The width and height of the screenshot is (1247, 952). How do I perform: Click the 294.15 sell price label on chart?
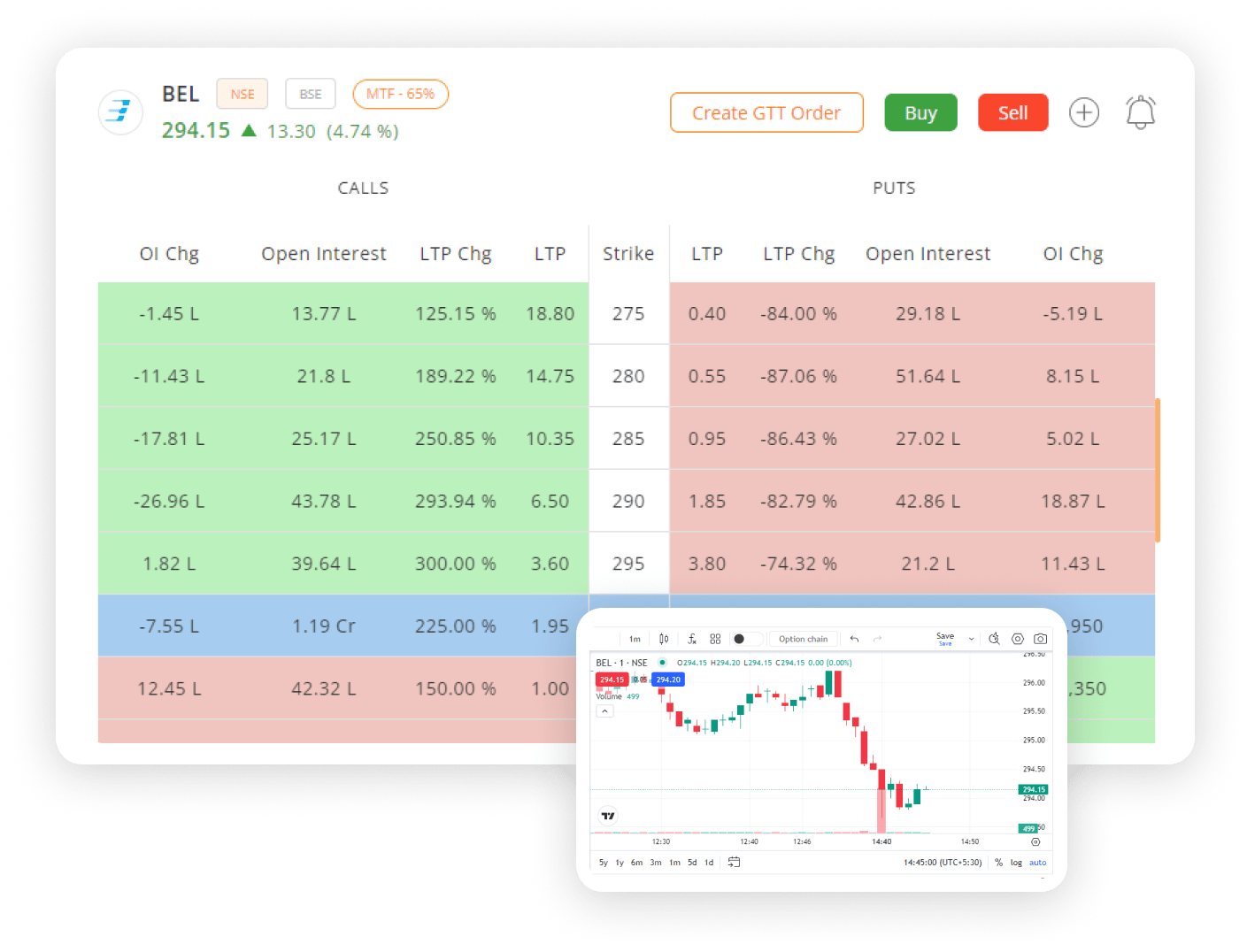coord(612,679)
